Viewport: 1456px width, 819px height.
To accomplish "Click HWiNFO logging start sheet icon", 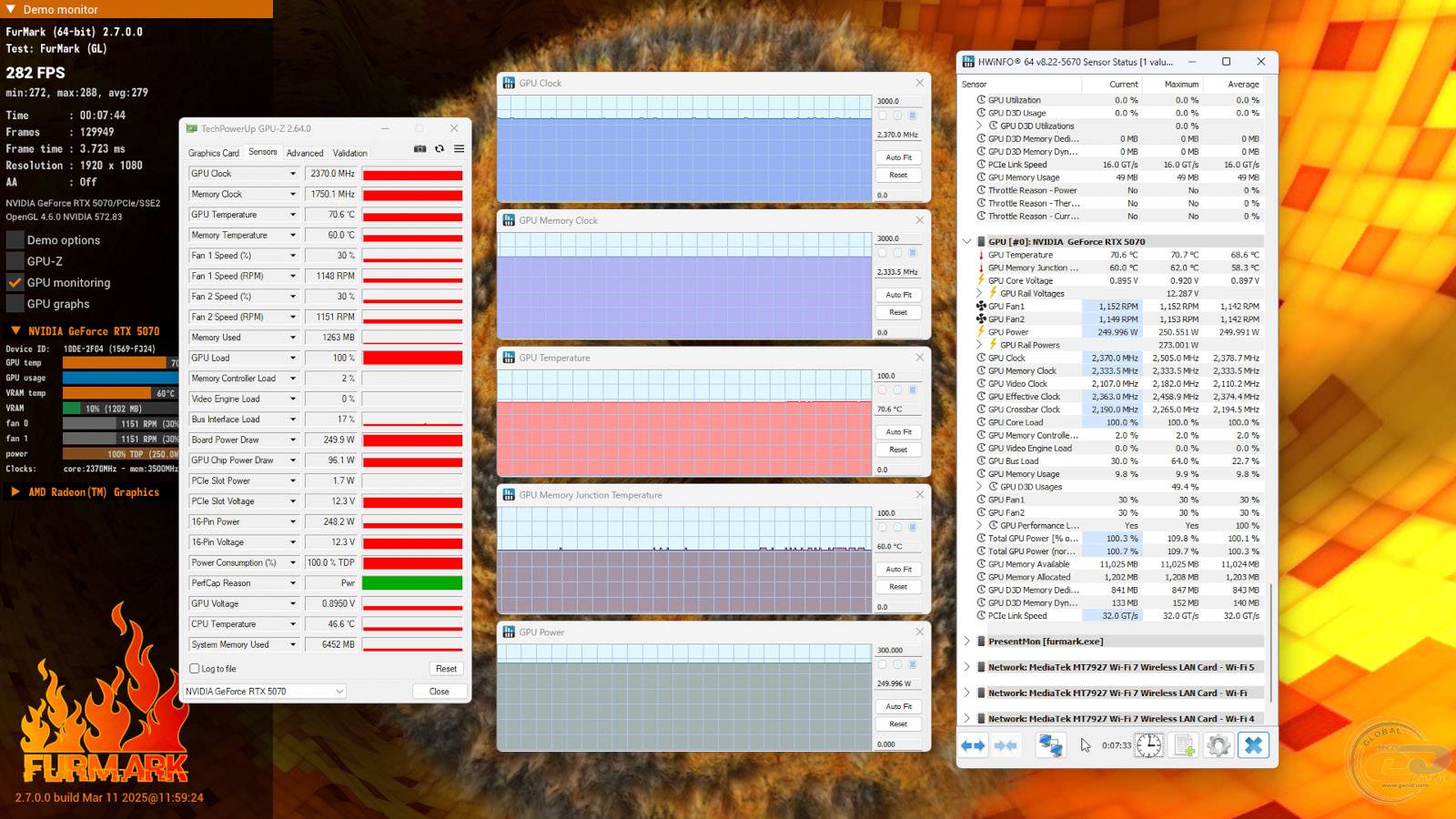I will [1184, 745].
